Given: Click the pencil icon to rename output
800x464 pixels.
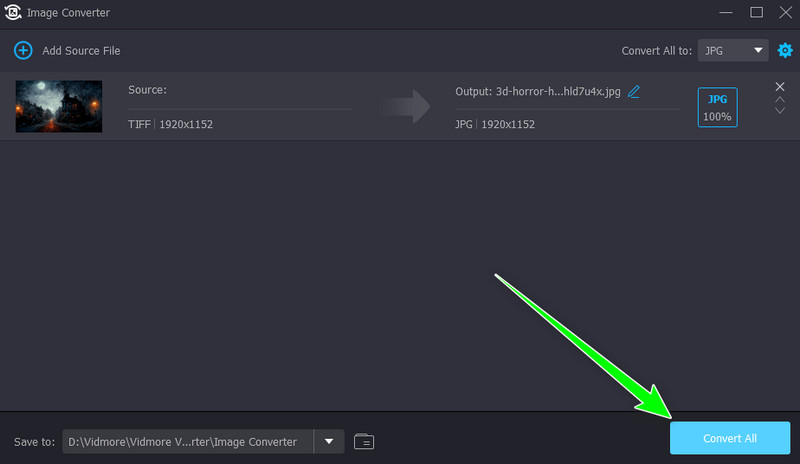Looking at the screenshot, I should [x=634, y=91].
